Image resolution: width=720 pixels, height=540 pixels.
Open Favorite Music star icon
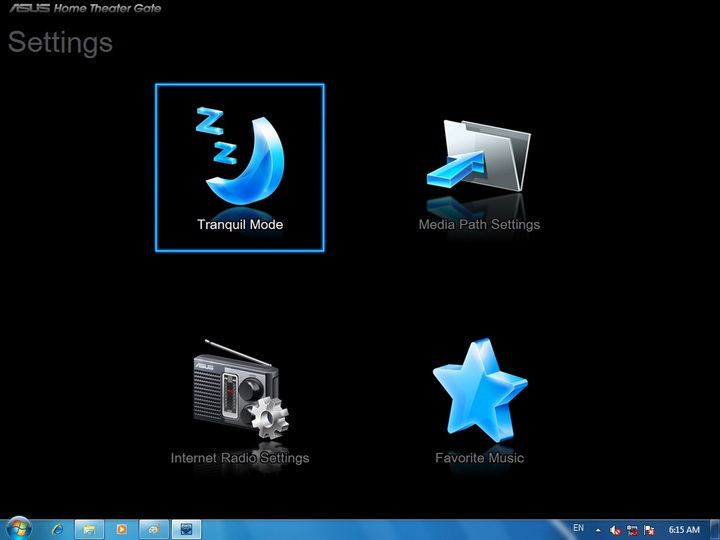click(480, 390)
